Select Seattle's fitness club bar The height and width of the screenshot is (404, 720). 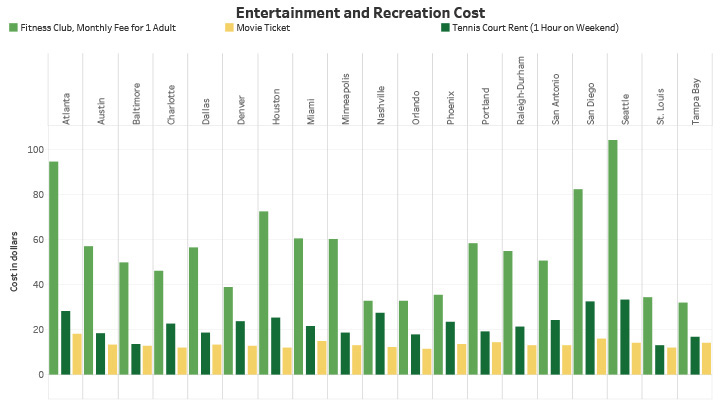coord(613,258)
